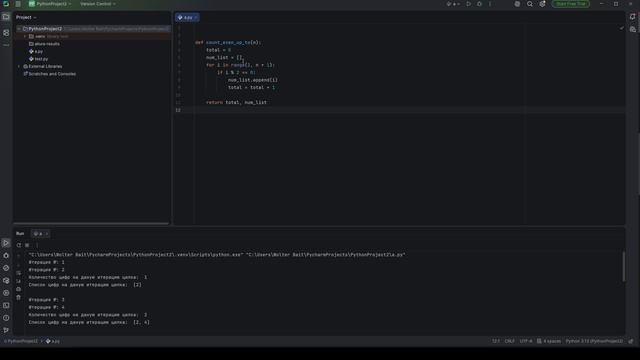Open the main hamburger menu
Screen dimensions: 640x360
pyautogui.click(x=18, y=4)
